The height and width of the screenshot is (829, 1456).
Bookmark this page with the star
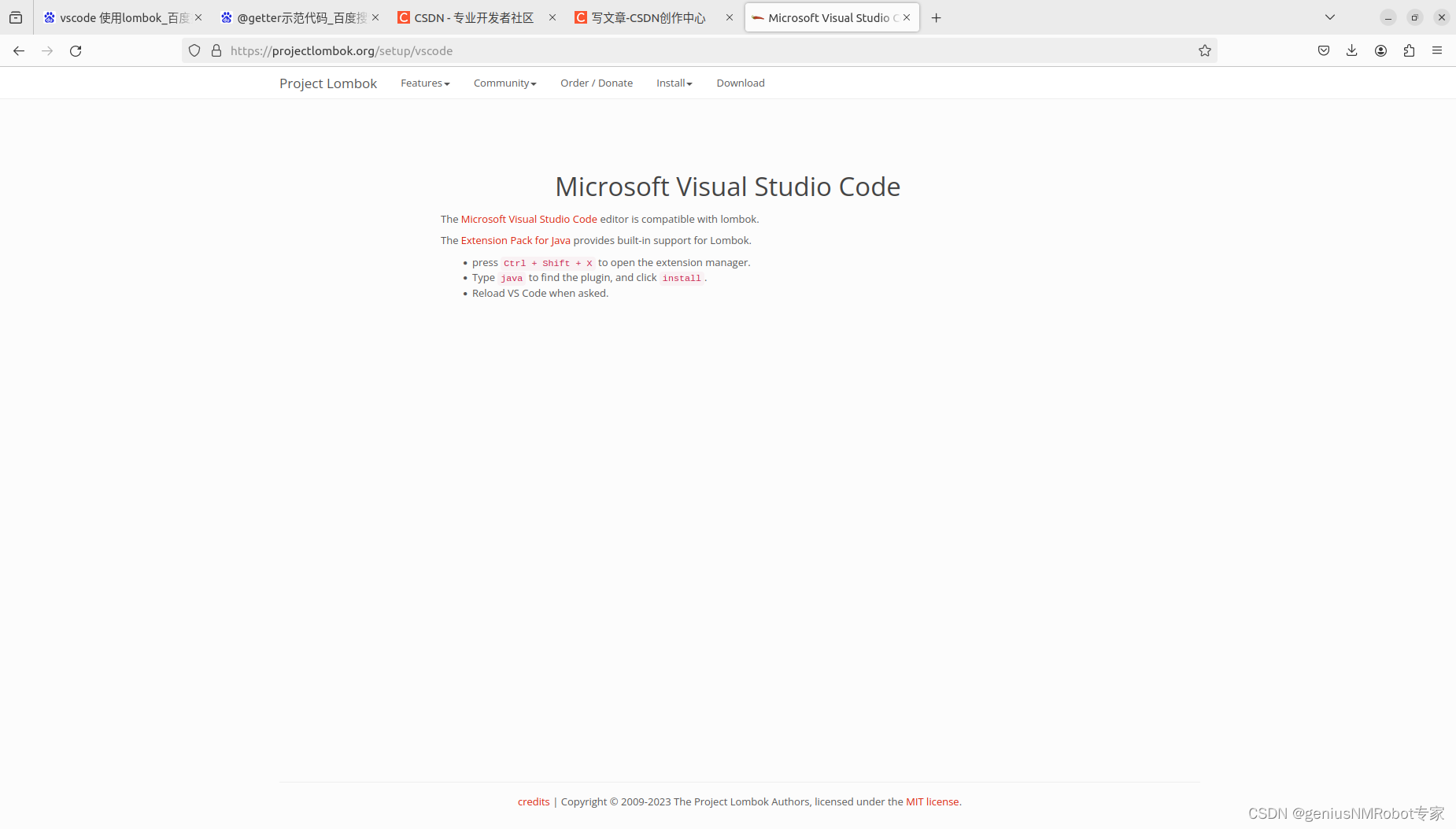pos(1204,50)
